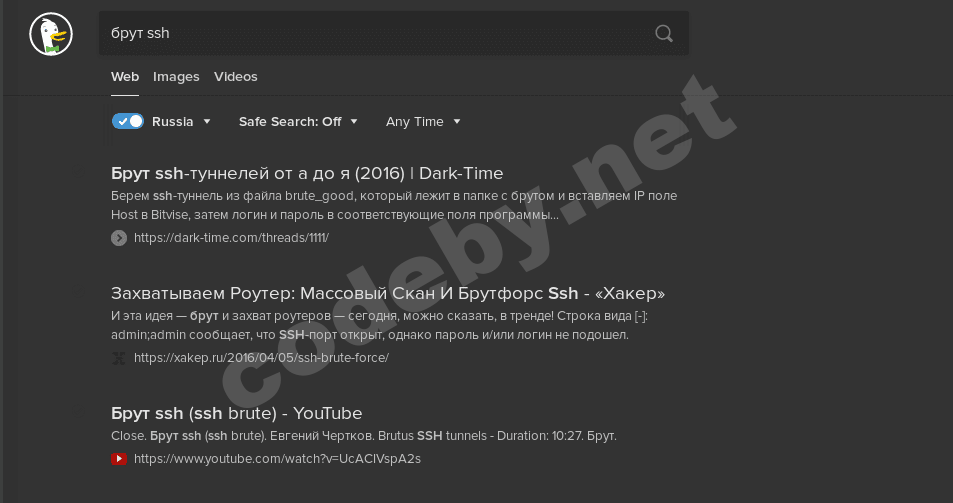The image size is (953, 503).
Task: Click snippet text starting "И эта идея — брут"
Action: point(379,326)
